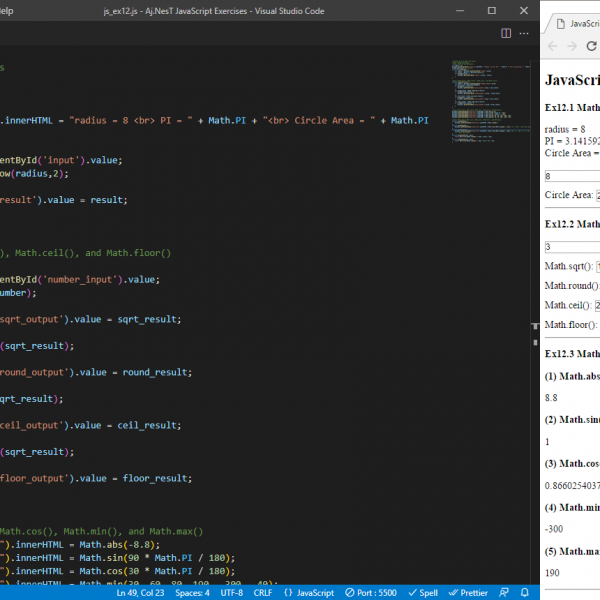The height and width of the screenshot is (600, 600).
Task: Change the CRLF end-of-line sequence
Action: click(x=263, y=592)
